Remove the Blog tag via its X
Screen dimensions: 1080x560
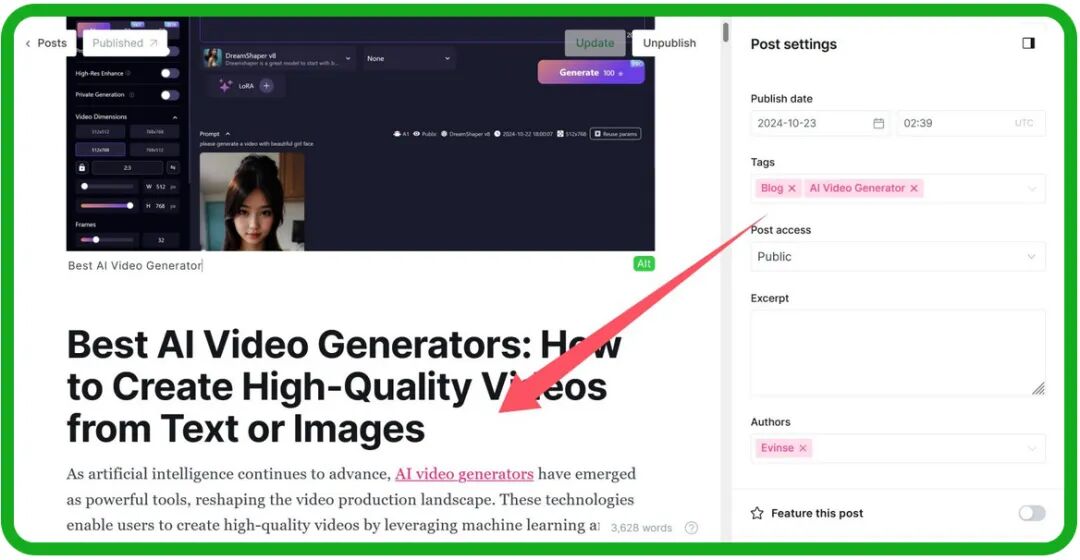792,188
